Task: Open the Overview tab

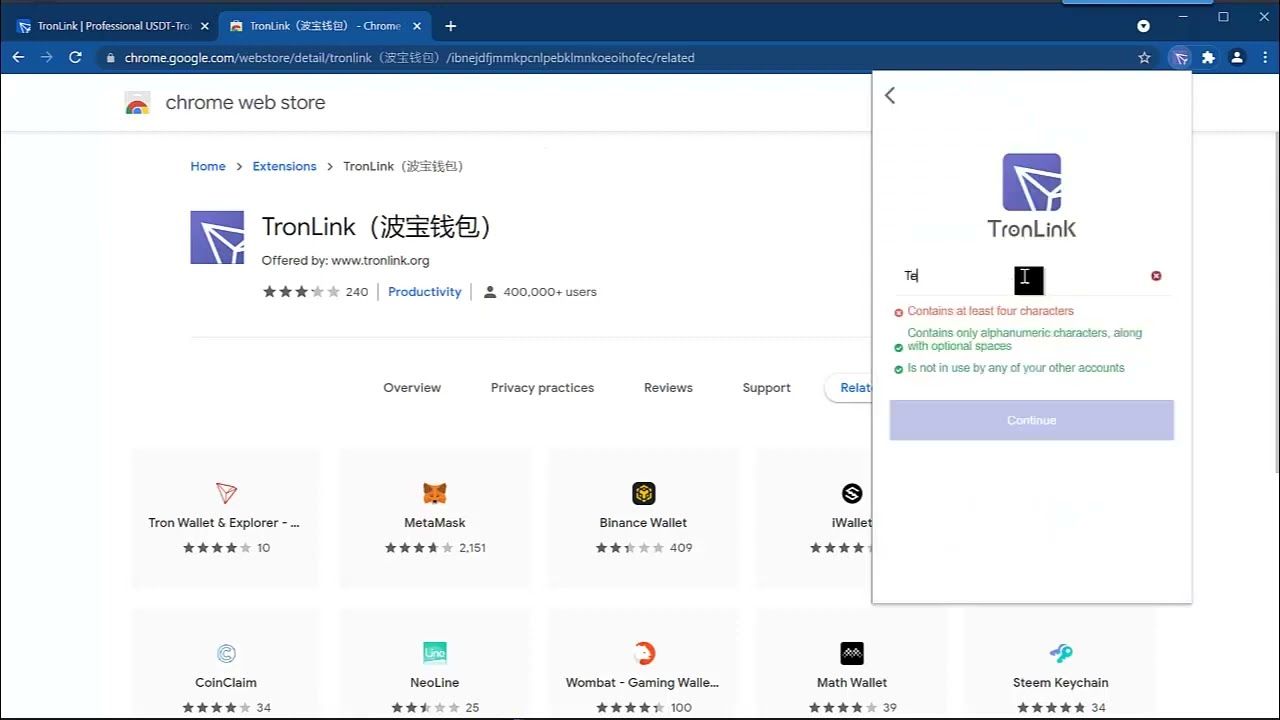Action: point(412,388)
